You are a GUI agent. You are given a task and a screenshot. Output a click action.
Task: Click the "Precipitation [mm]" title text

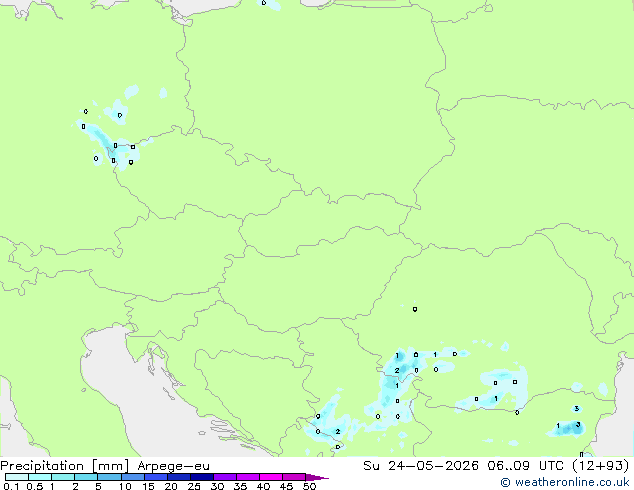tap(65, 466)
